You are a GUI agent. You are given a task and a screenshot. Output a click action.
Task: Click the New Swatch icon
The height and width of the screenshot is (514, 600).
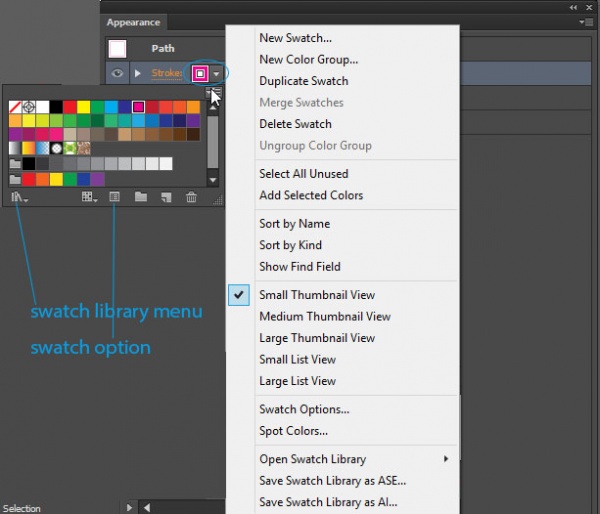pos(166,198)
